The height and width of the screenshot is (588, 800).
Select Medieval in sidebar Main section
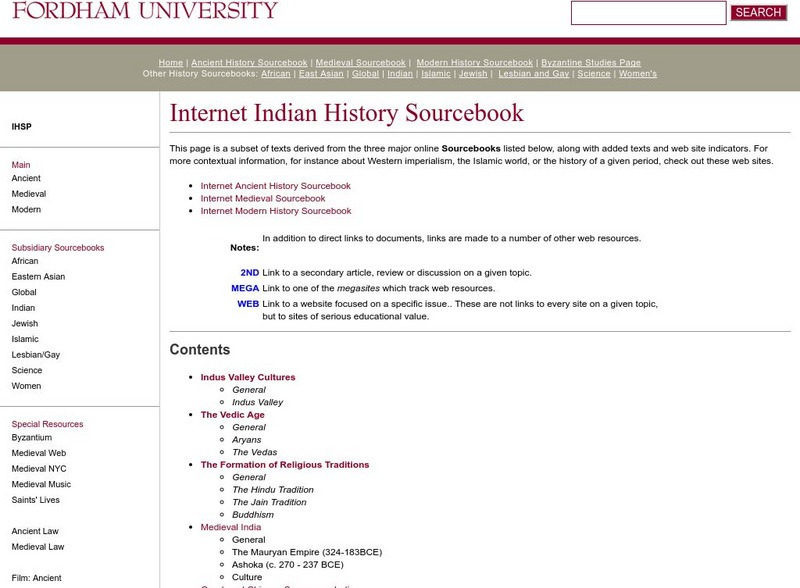pyautogui.click(x=29, y=194)
